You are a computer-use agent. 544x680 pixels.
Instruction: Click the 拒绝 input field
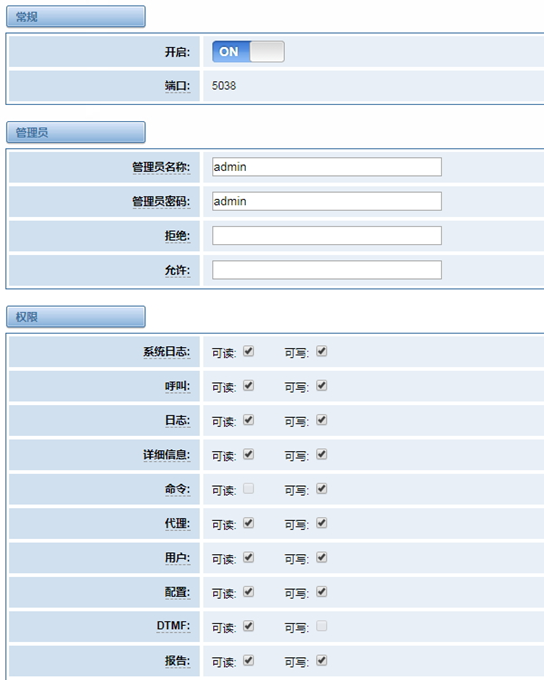327,235
